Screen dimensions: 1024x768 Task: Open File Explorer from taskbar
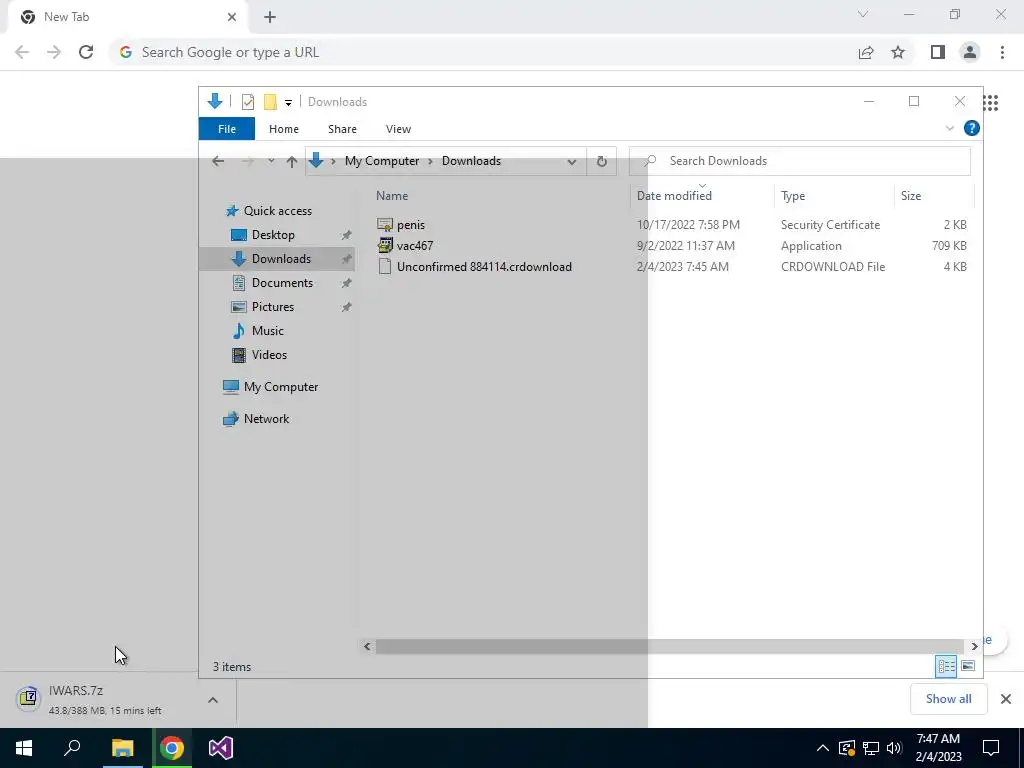[x=122, y=748]
